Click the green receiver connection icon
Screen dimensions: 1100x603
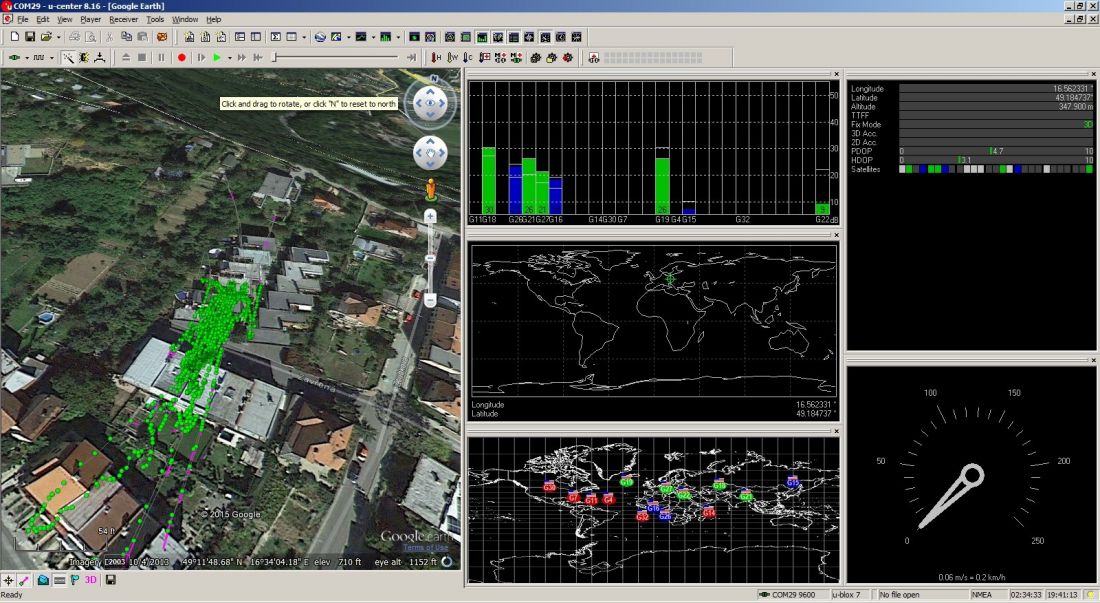tap(14, 57)
